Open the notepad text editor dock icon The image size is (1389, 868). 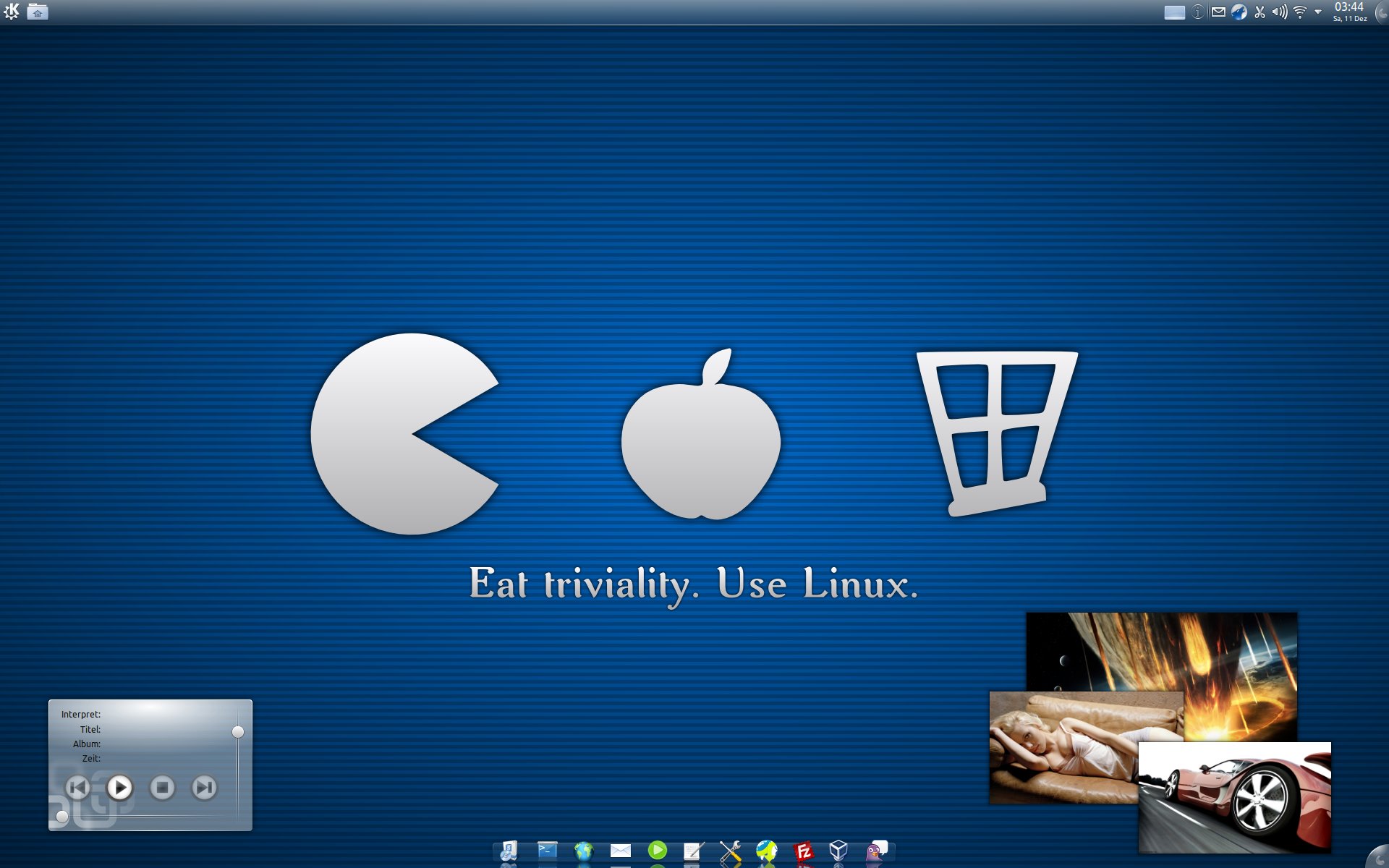point(694,851)
